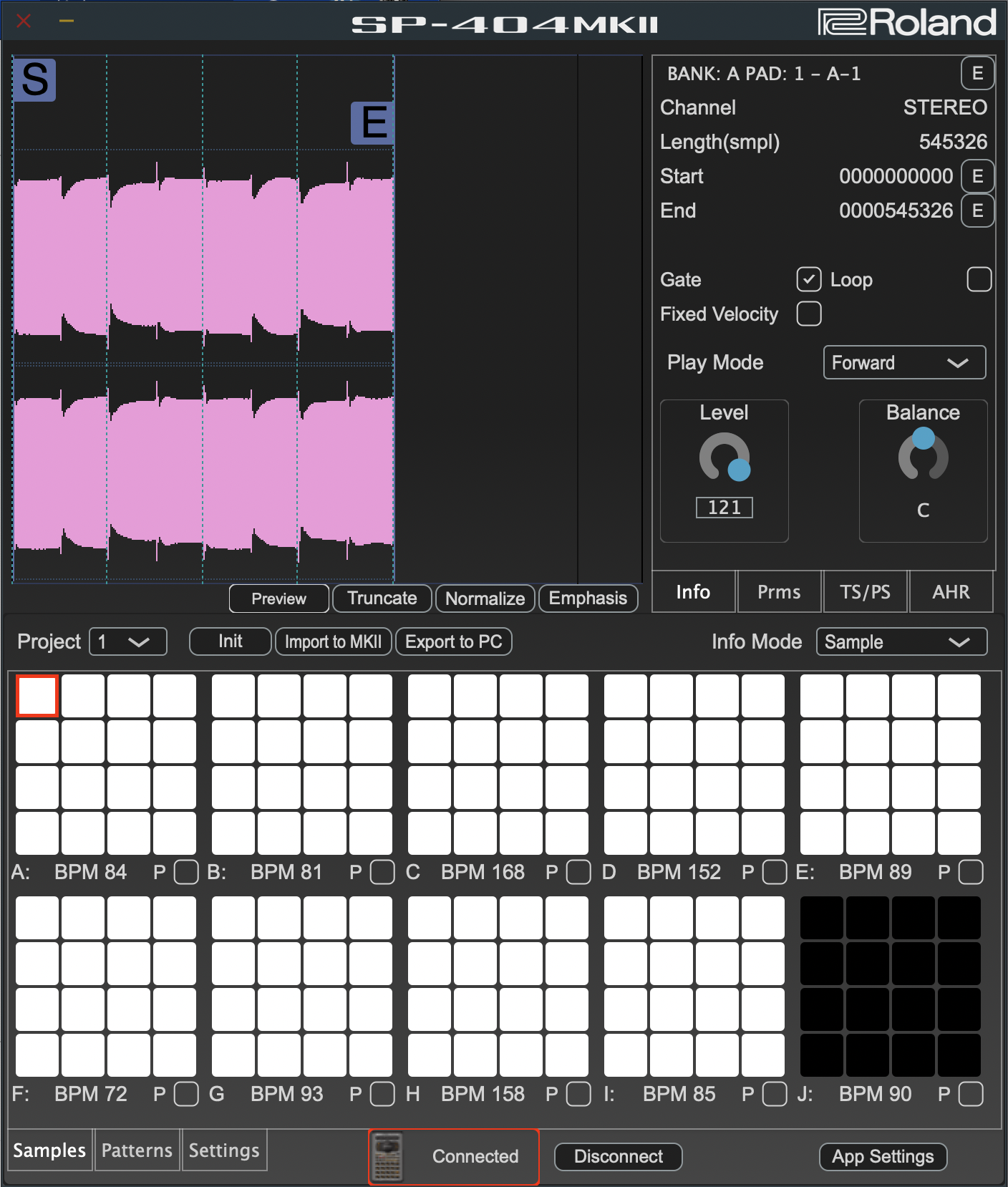Viewport: 1008px width, 1187px height.
Task: Click the Connected status text
Action: (475, 1156)
